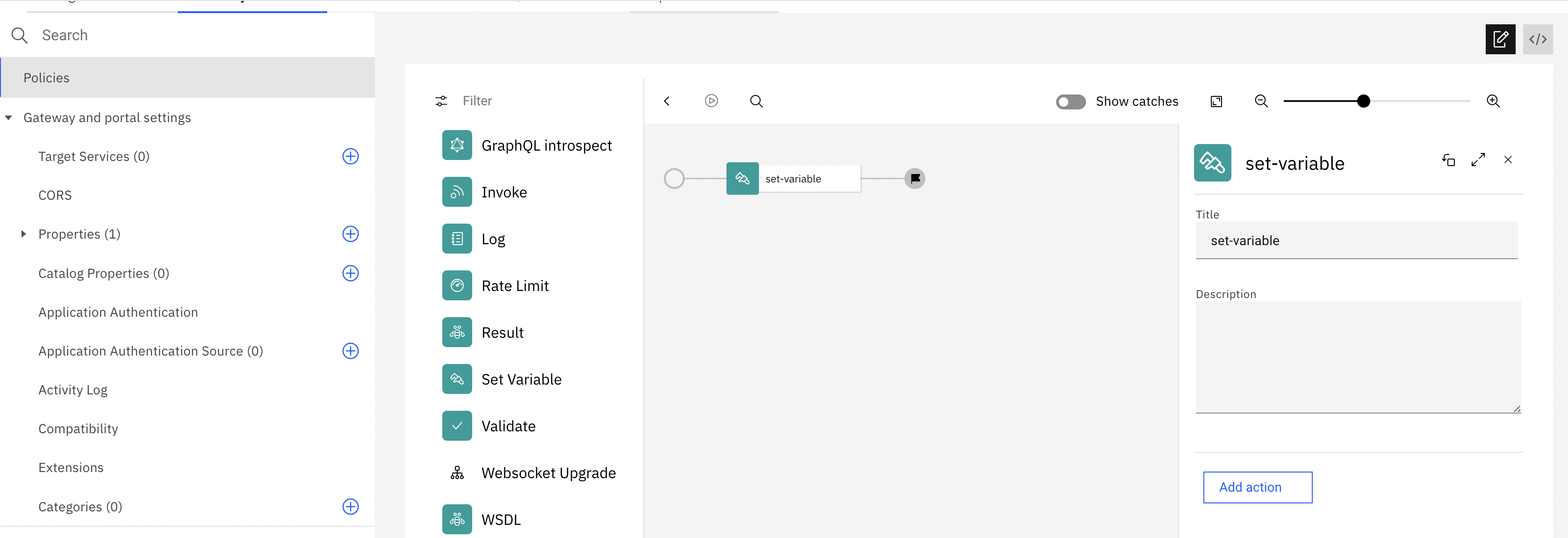Select the Rate Limit policy icon
1568x538 pixels.
pos(457,285)
